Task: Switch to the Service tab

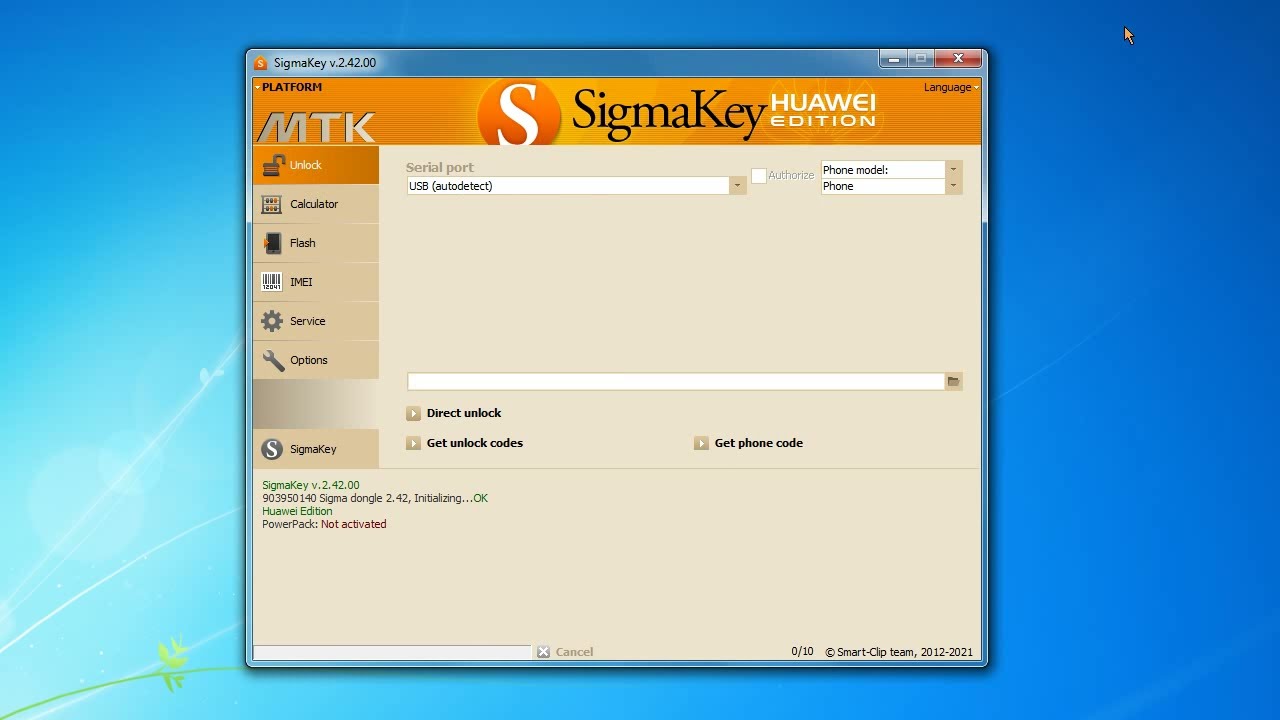Action: pyautogui.click(x=316, y=321)
